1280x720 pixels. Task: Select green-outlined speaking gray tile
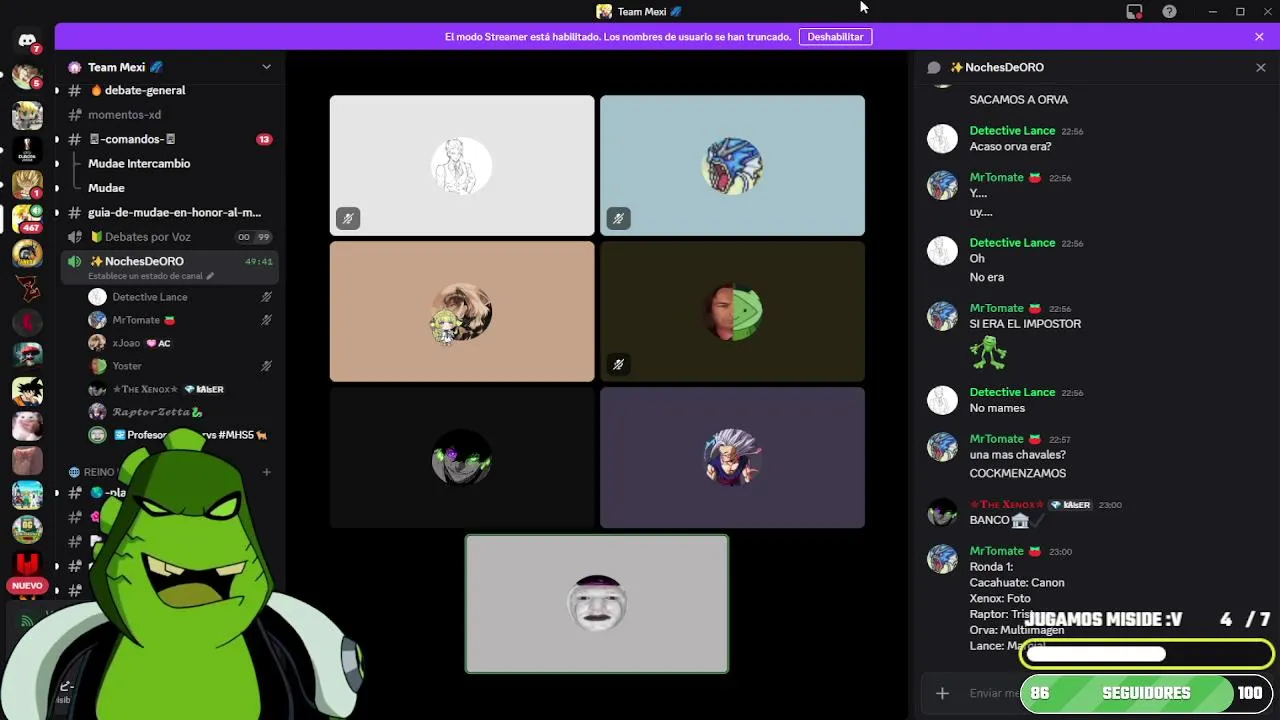(x=597, y=604)
